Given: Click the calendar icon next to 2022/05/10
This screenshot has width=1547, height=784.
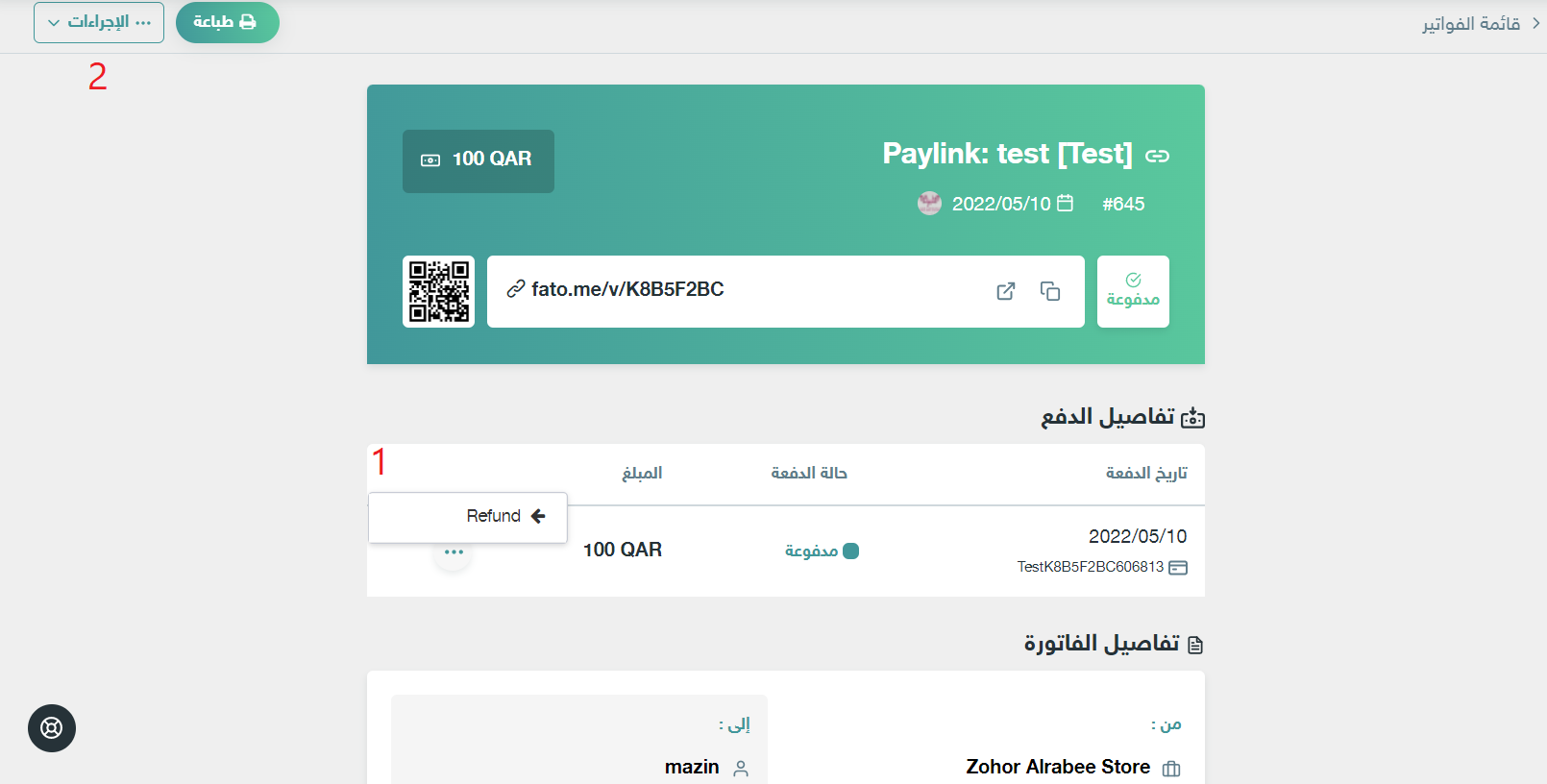Looking at the screenshot, I should 1065,203.
